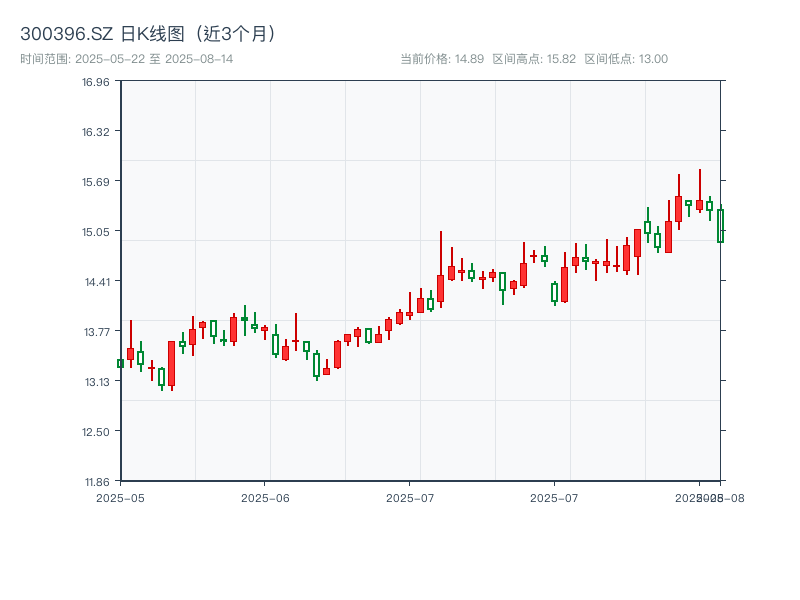This screenshot has height=600, width=800.
Task: Click the leftmost candlestick on the chart
Action: click(x=120, y=363)
